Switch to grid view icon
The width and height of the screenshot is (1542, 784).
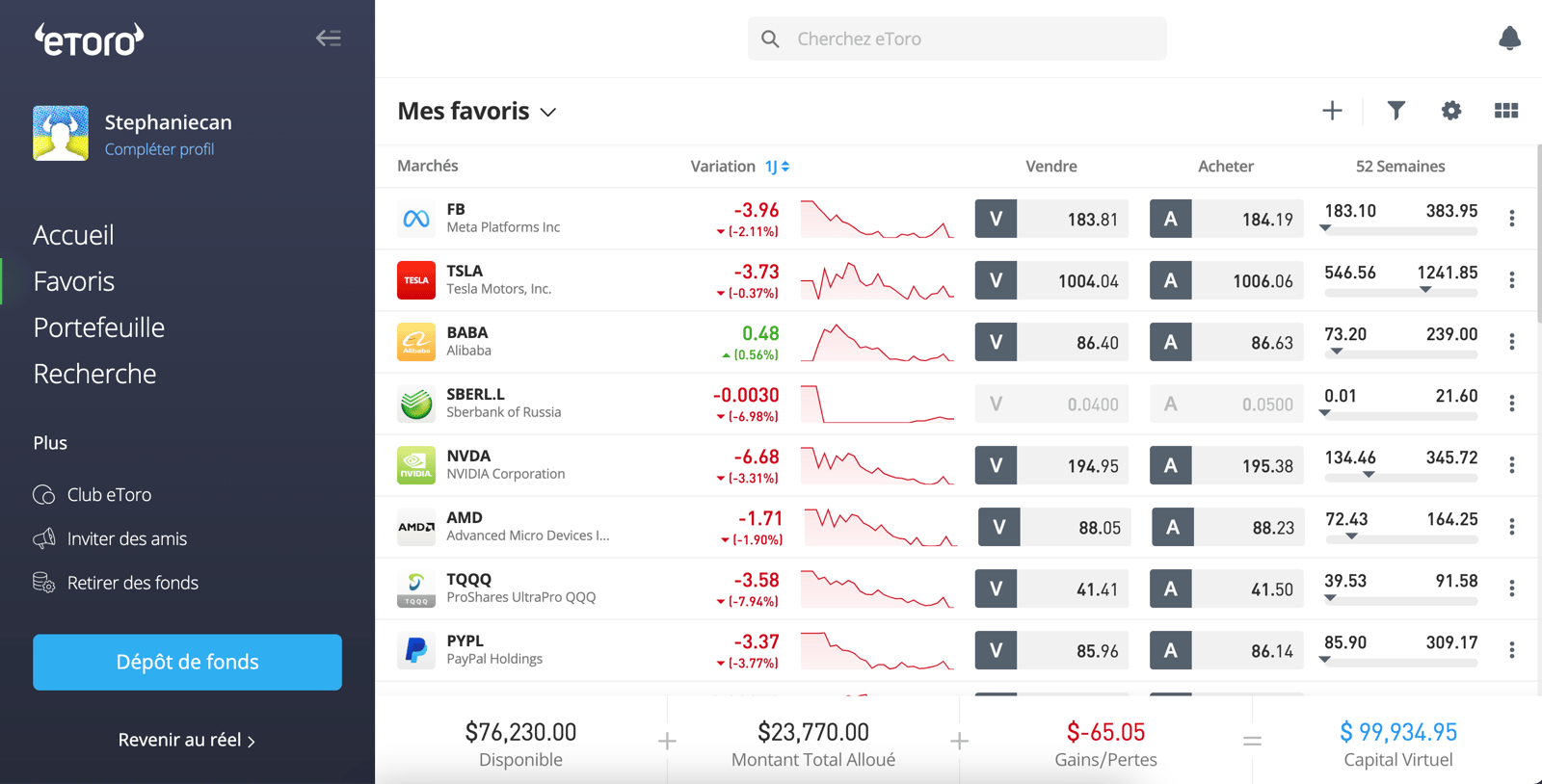tap(1506, 111)
